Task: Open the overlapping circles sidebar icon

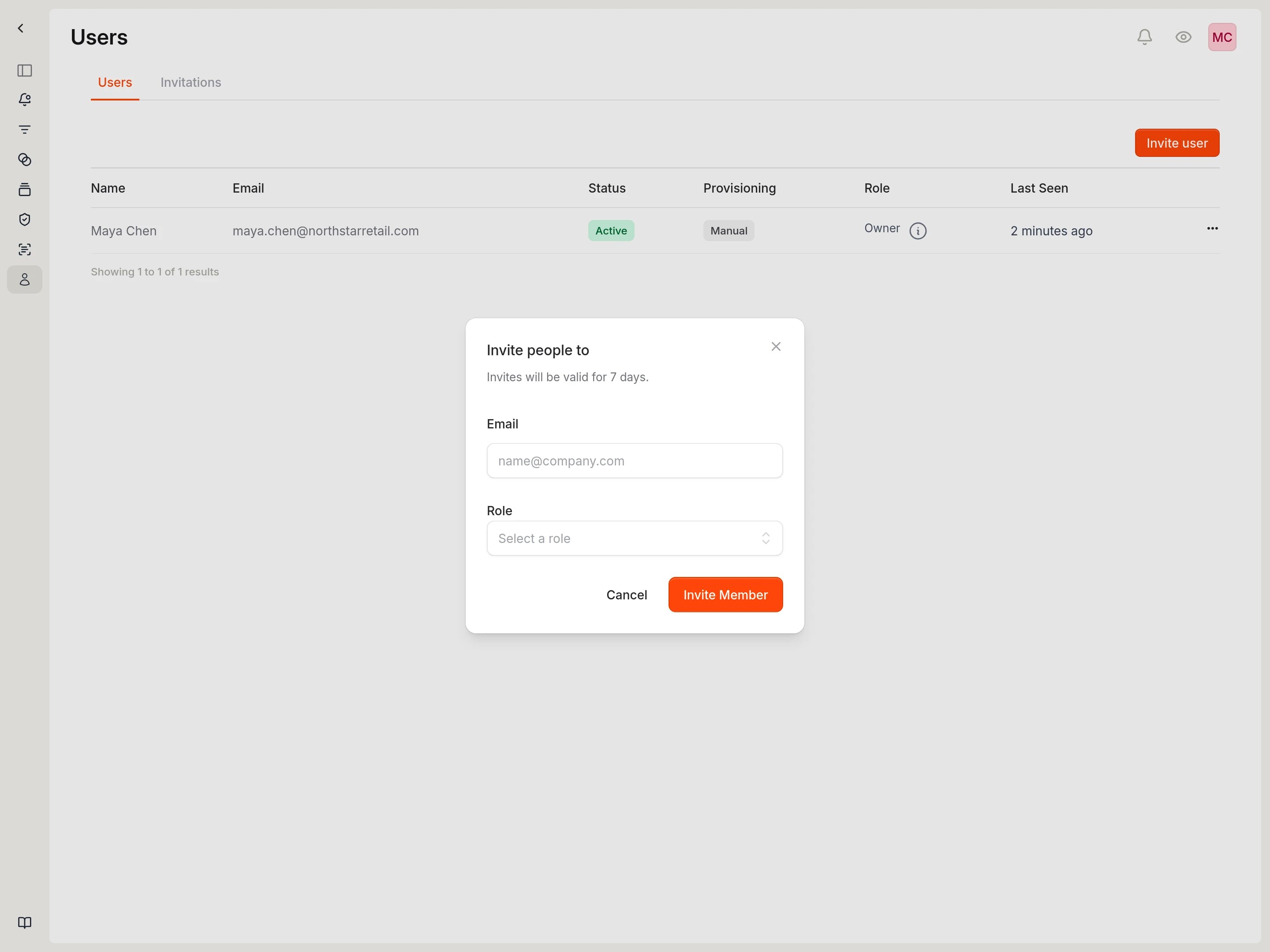Action: [25, 160]
